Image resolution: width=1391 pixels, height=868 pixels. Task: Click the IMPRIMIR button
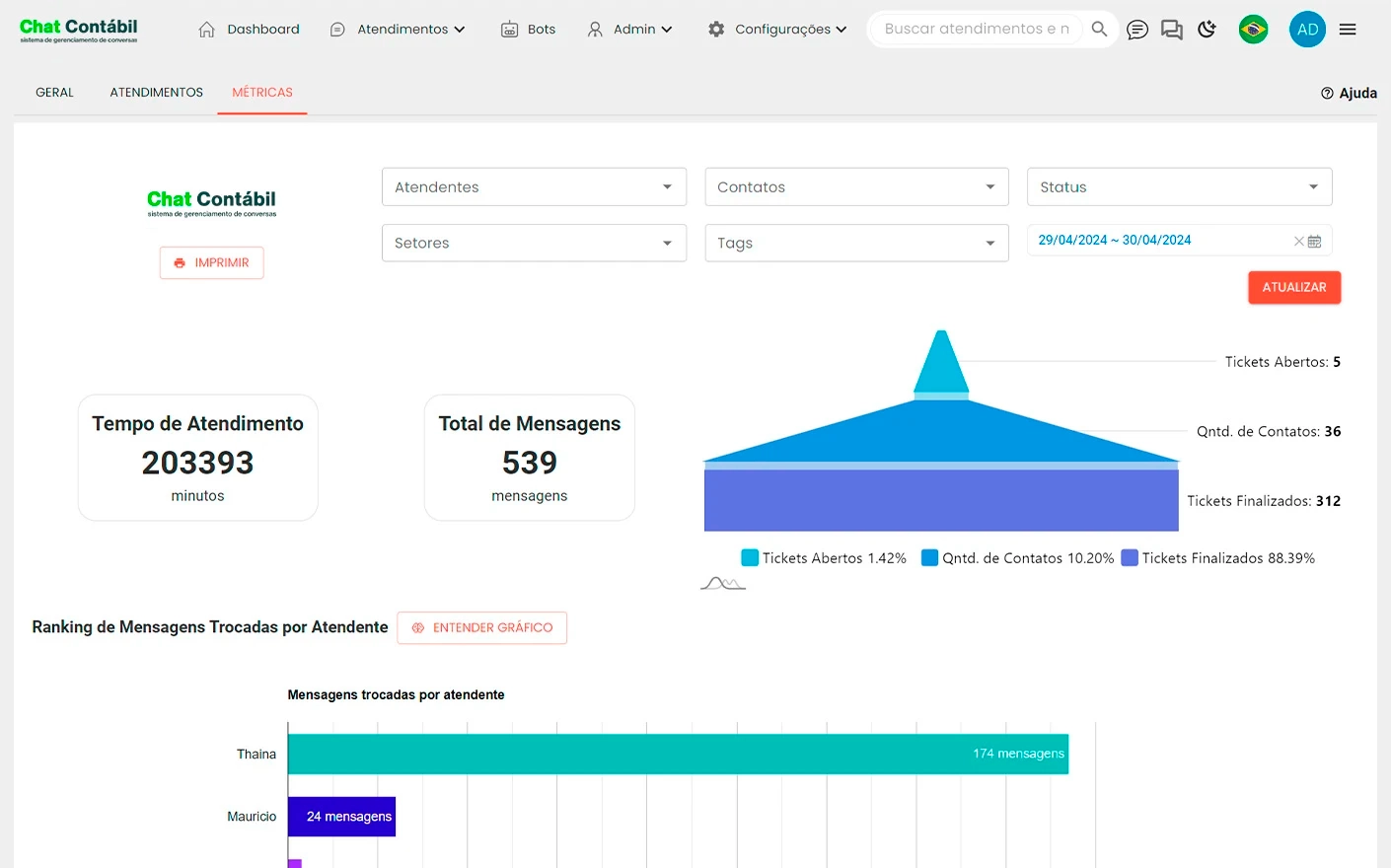click(x=211, y=262)
